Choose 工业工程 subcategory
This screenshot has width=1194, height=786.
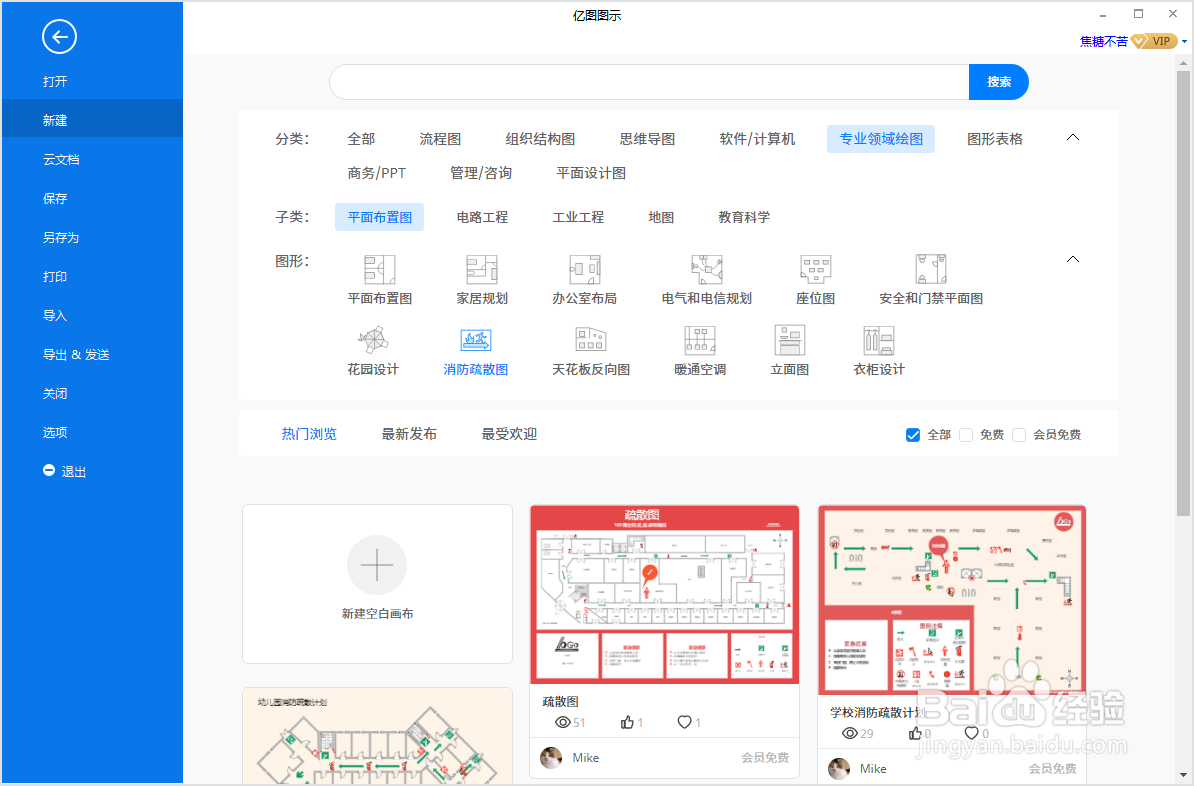pyautogui.click(x=578, y=217)
